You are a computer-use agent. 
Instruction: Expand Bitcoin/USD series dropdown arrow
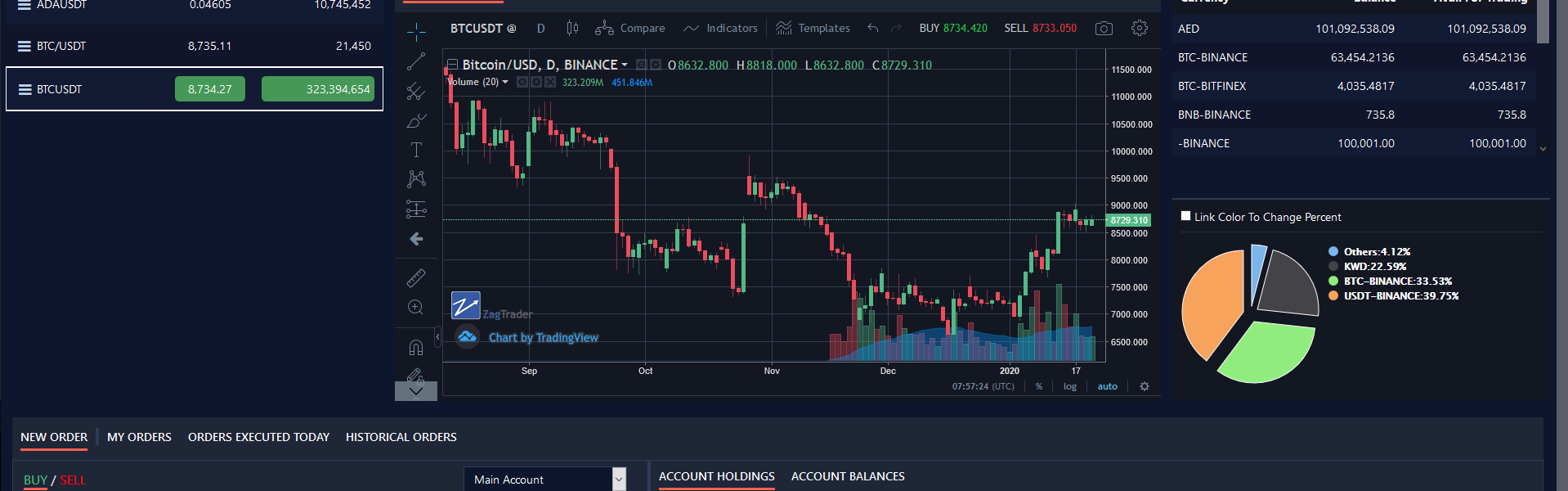(x=625, y=65)
